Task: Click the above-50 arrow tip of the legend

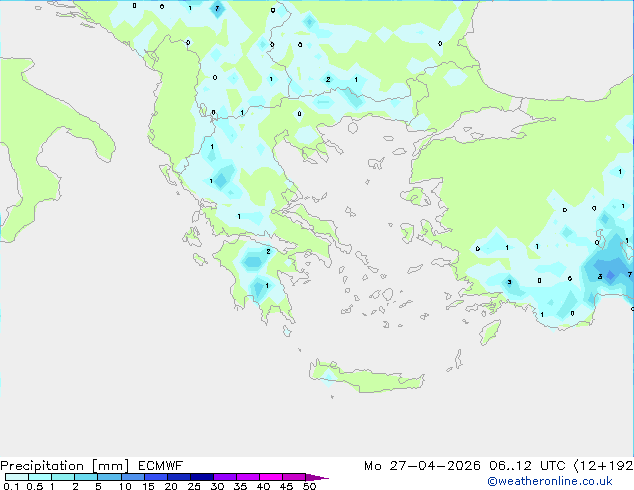Action: [317, 477]
